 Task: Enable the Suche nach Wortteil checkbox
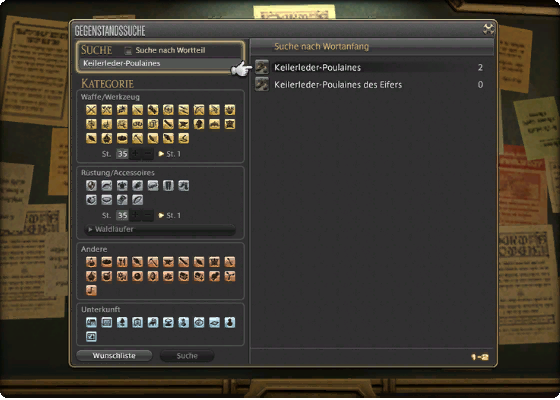[128, 50]
